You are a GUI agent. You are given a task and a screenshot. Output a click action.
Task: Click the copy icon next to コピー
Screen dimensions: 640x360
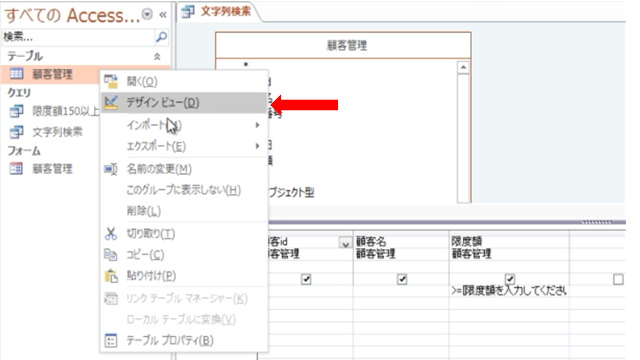tap(111, 255)
